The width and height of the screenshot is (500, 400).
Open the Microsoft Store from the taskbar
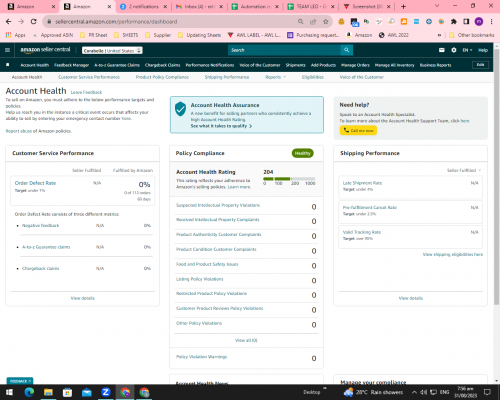click(x=67, y=392)
